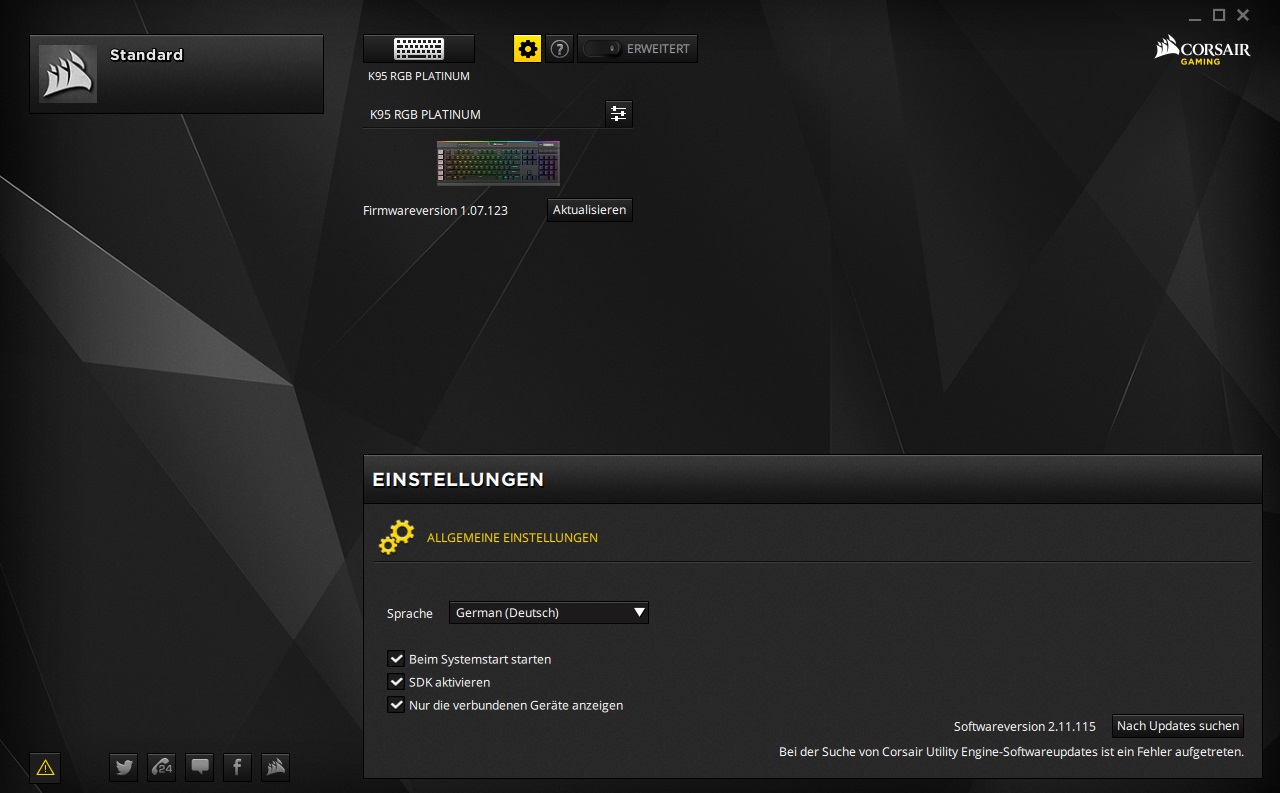Click the warning triangle icon bottom left
This screenshot has height=793, width=1280.
[44, 767]
